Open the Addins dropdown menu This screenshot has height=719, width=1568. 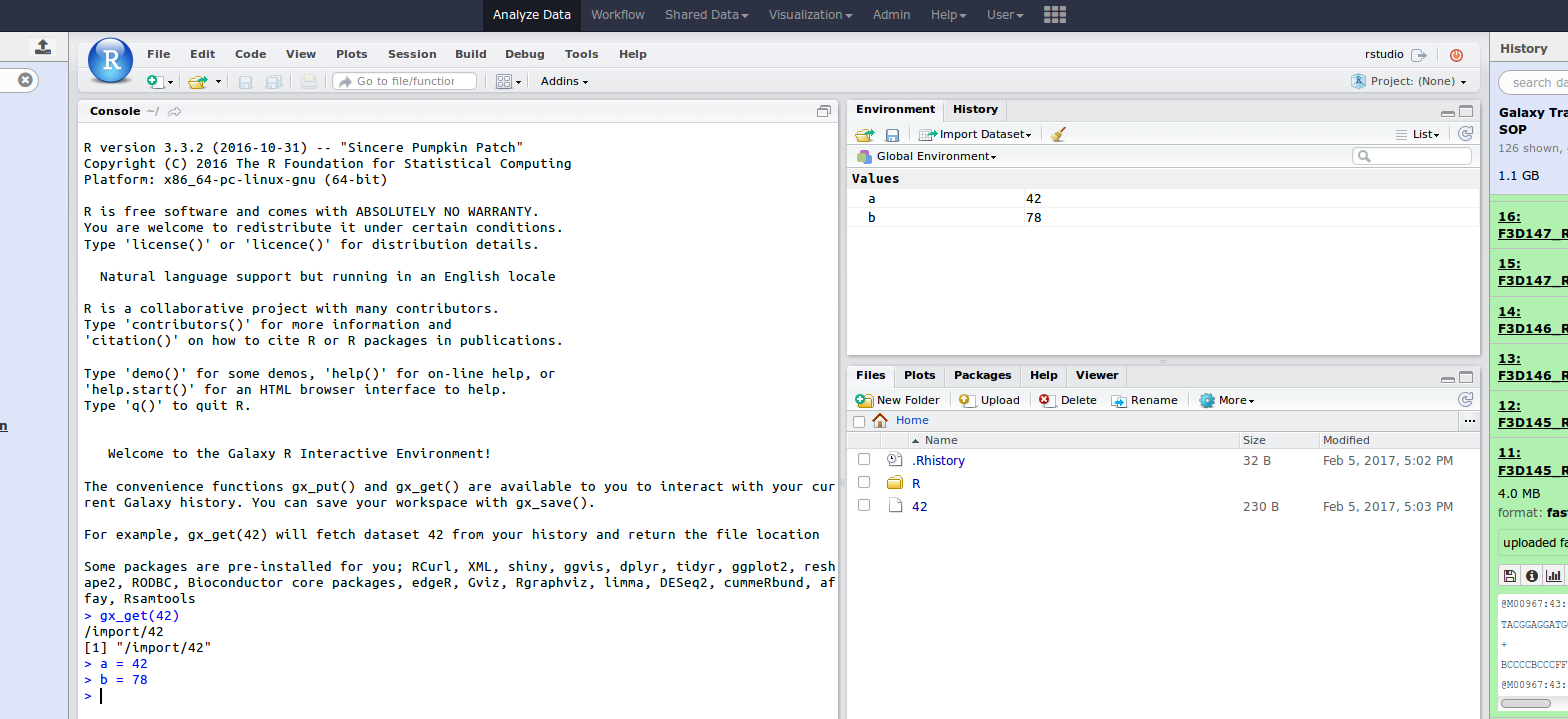[564, 81]
